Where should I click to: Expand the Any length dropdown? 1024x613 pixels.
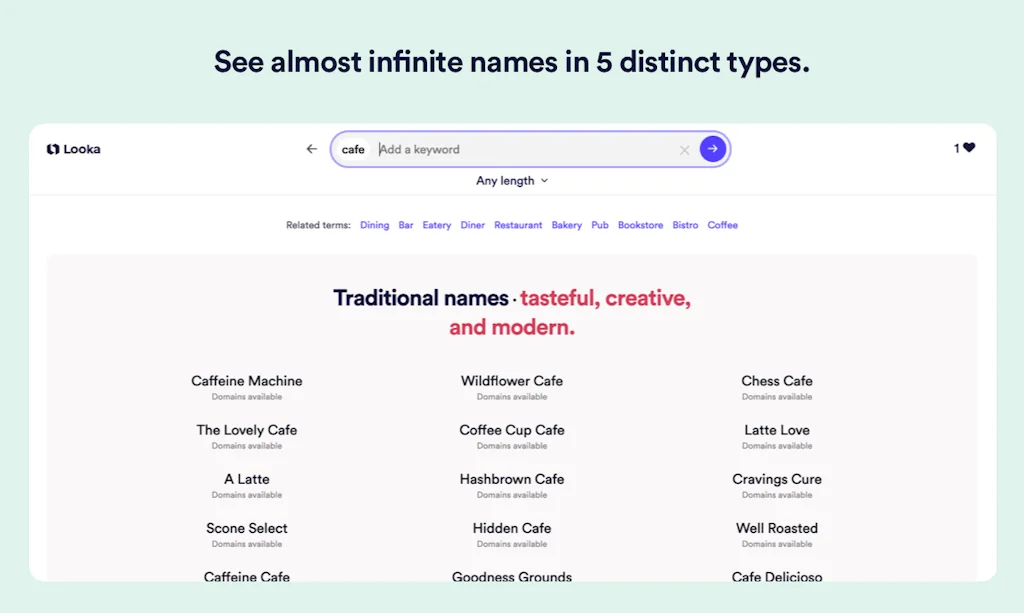pos(512,181)
